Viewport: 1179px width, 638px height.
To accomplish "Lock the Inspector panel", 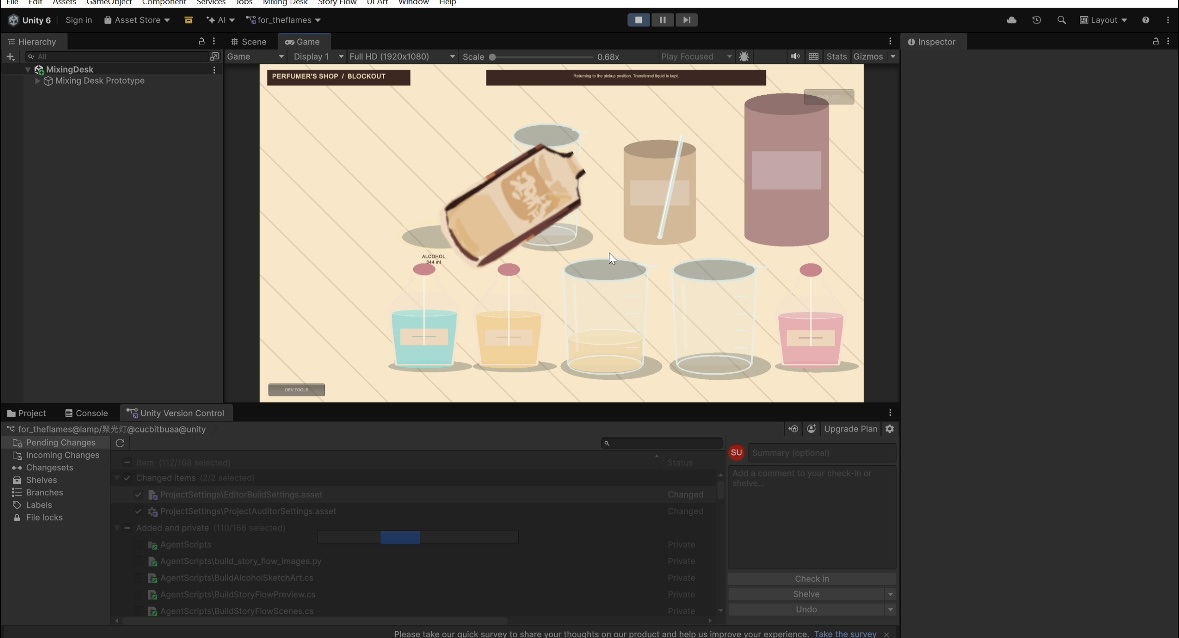I will point(1156,42).
